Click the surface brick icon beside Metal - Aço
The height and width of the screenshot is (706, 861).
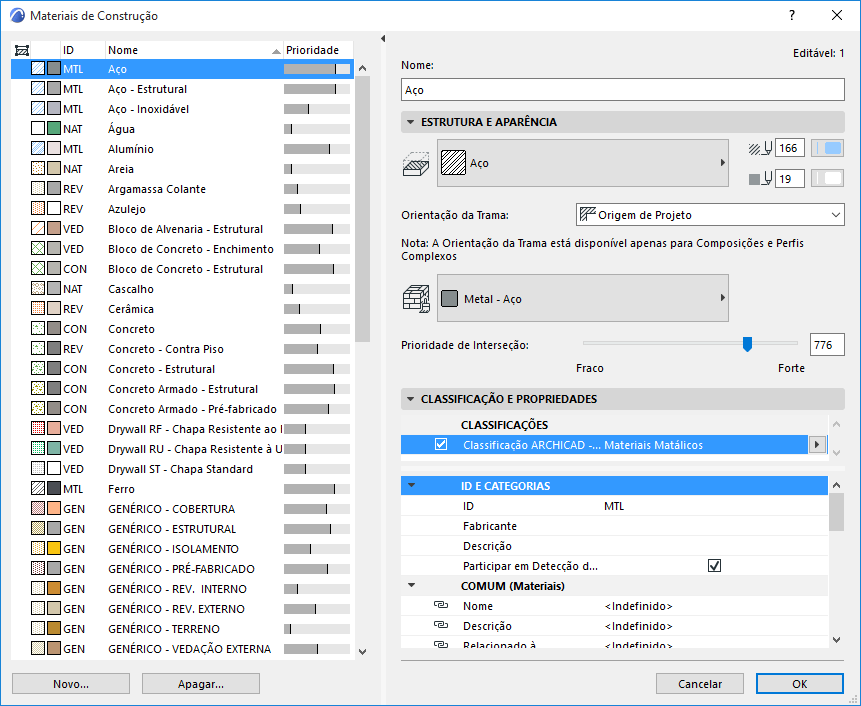pos(416,299)
